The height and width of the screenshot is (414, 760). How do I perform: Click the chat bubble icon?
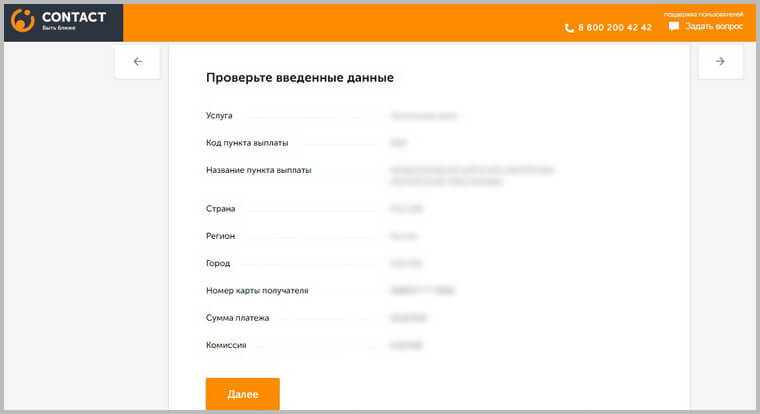click(673, 26)
